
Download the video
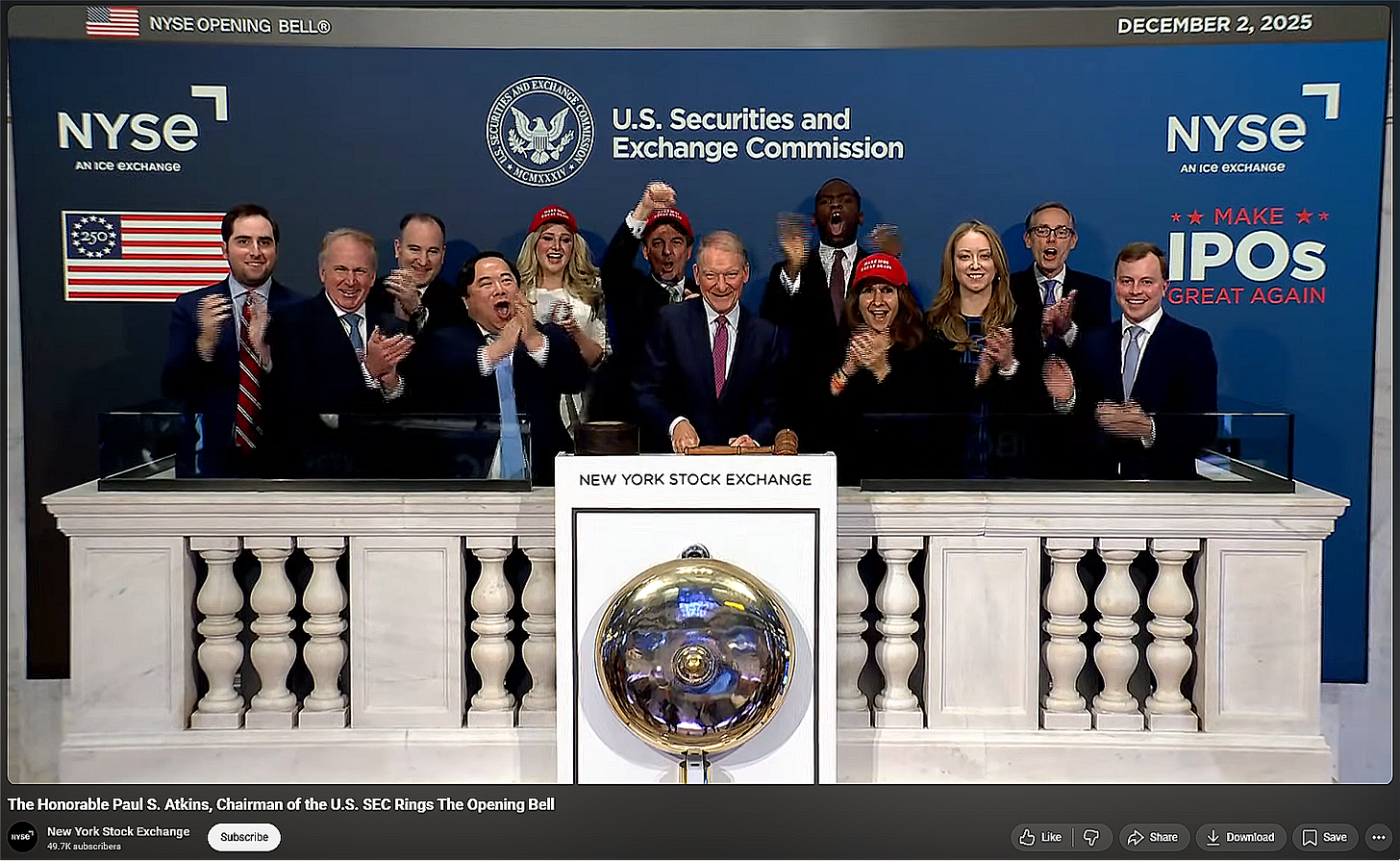tap(1241, 837)
